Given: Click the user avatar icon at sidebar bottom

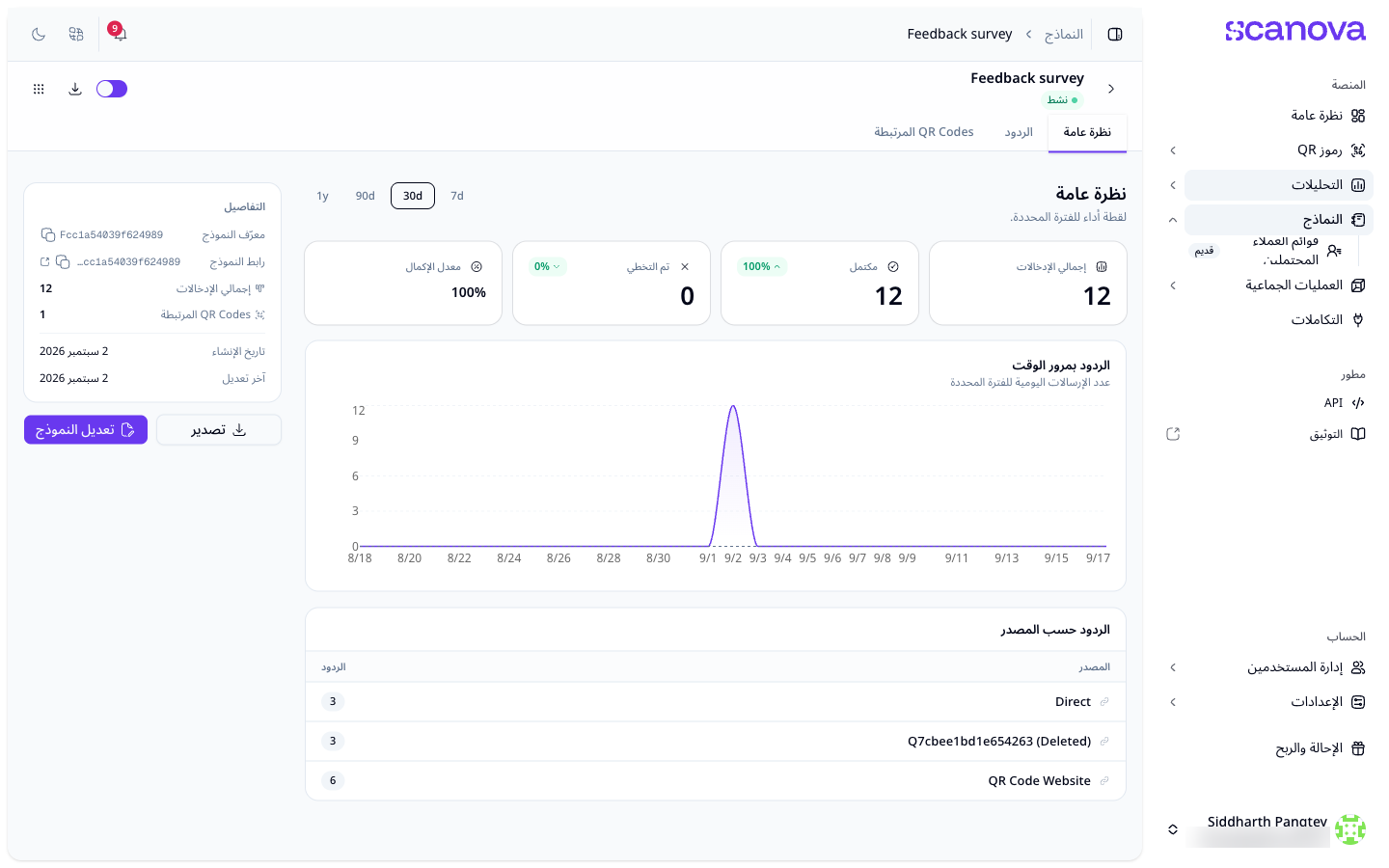Looking at the screenshot, I should click(1350, 829).
